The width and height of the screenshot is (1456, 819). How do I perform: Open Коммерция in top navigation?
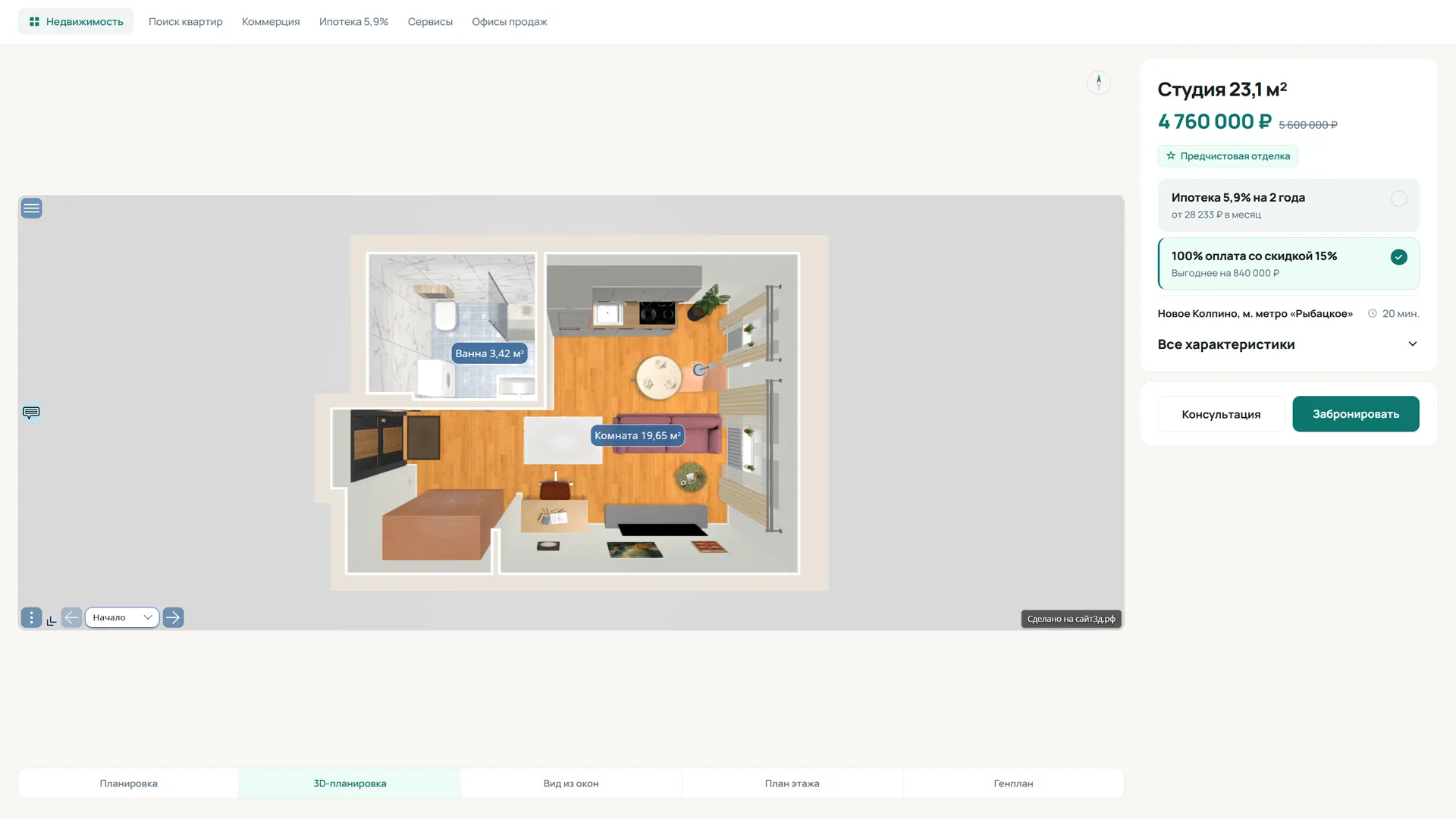(271, 21)
